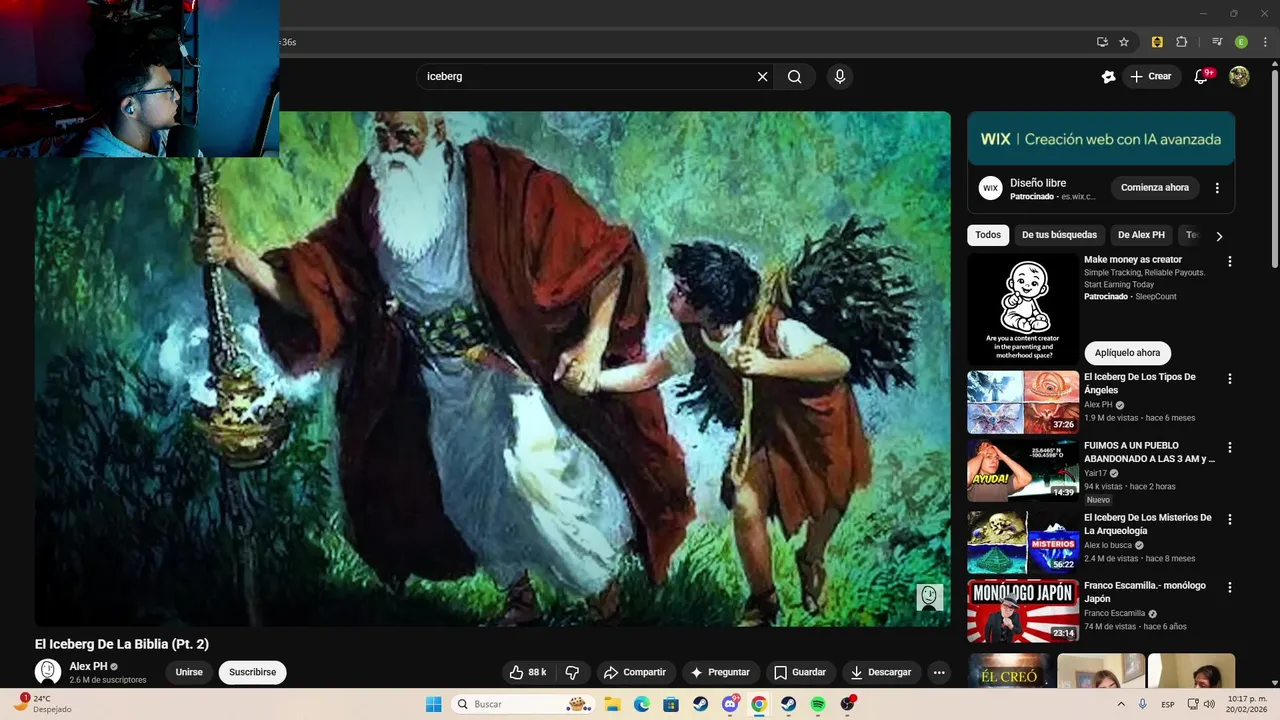Open YouTube notifications bell
Image resolution: width=1280 pixels, height=720 pixels.
[1201, 76]
